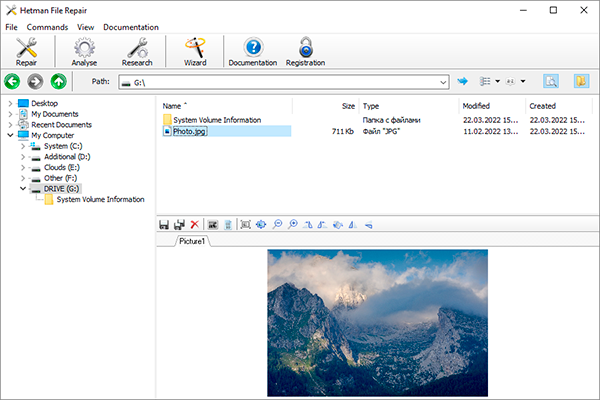Show picture at actual size
This screenshot has height=400, width=600.
coord(246,225)
